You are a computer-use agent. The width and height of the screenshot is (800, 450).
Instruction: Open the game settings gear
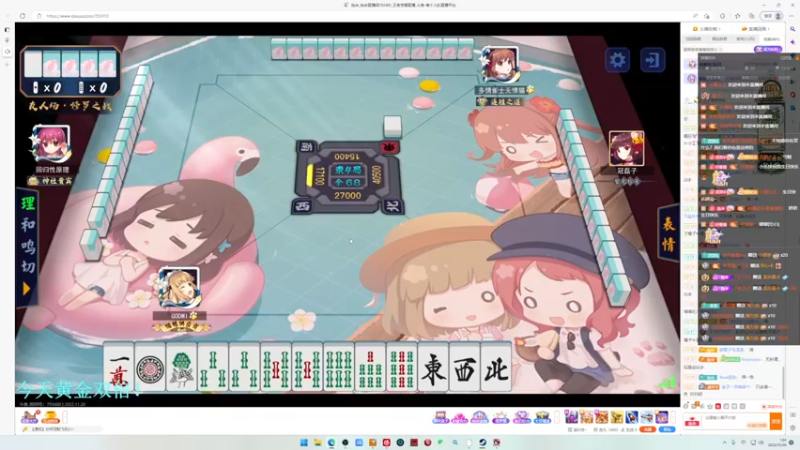617,60
